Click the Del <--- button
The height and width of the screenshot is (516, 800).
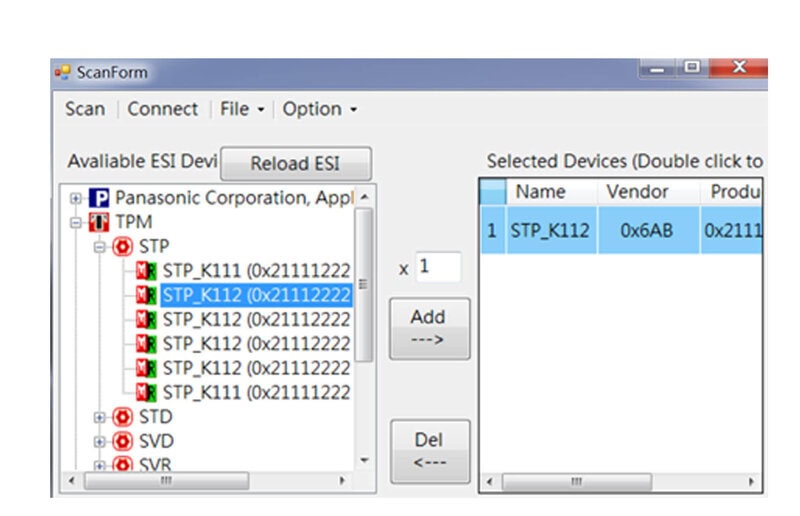click(x=430, y=451)
